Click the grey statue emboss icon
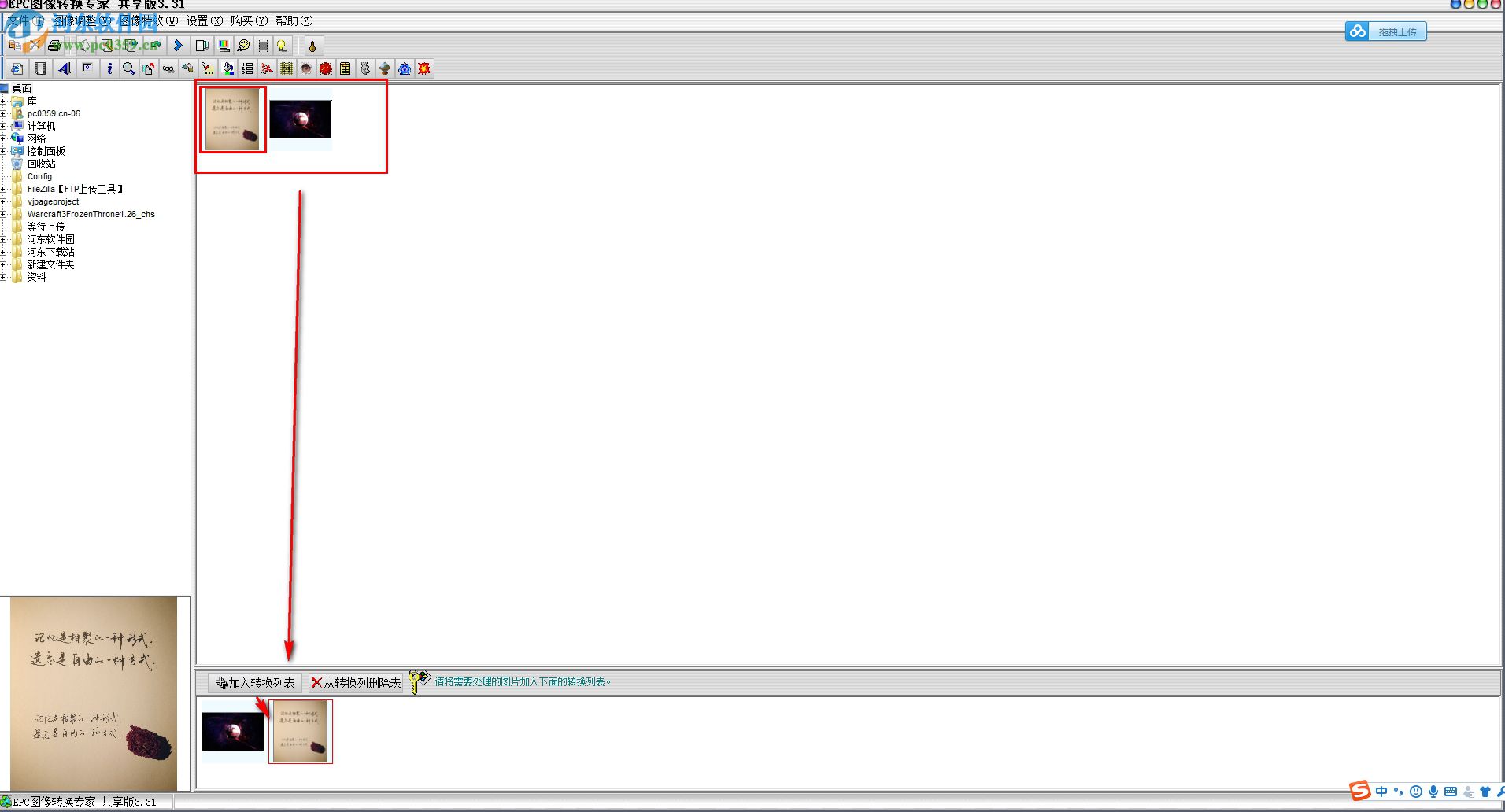This screenshot has height=812, width=1505. [x=365, y=68]
